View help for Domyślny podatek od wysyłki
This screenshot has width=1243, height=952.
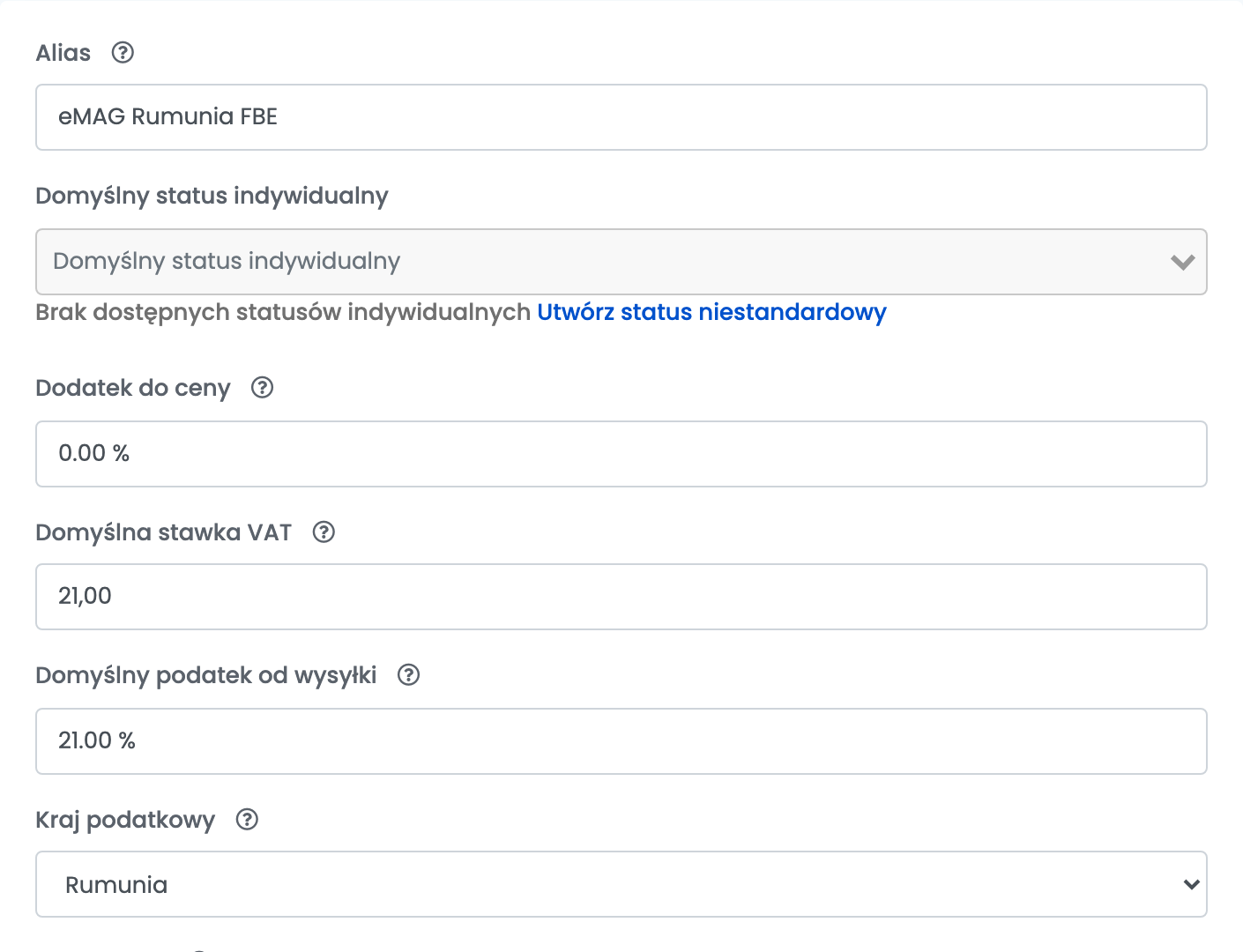tap(408, 675)
